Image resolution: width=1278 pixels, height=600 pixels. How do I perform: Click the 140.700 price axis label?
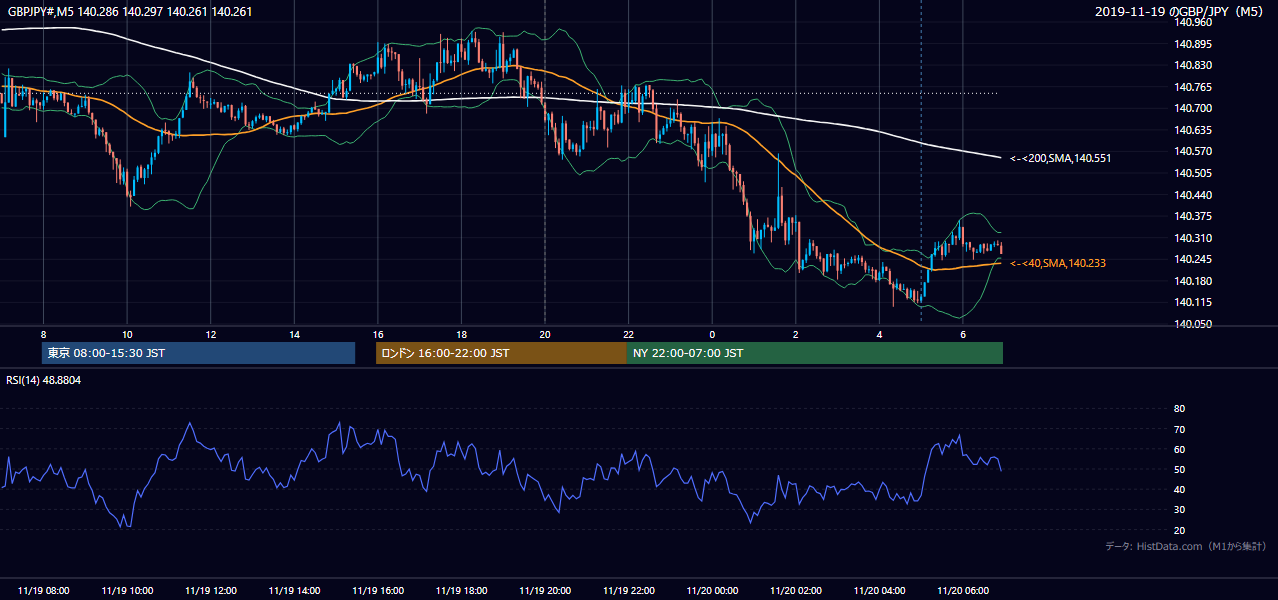[x=1192, y=108]
